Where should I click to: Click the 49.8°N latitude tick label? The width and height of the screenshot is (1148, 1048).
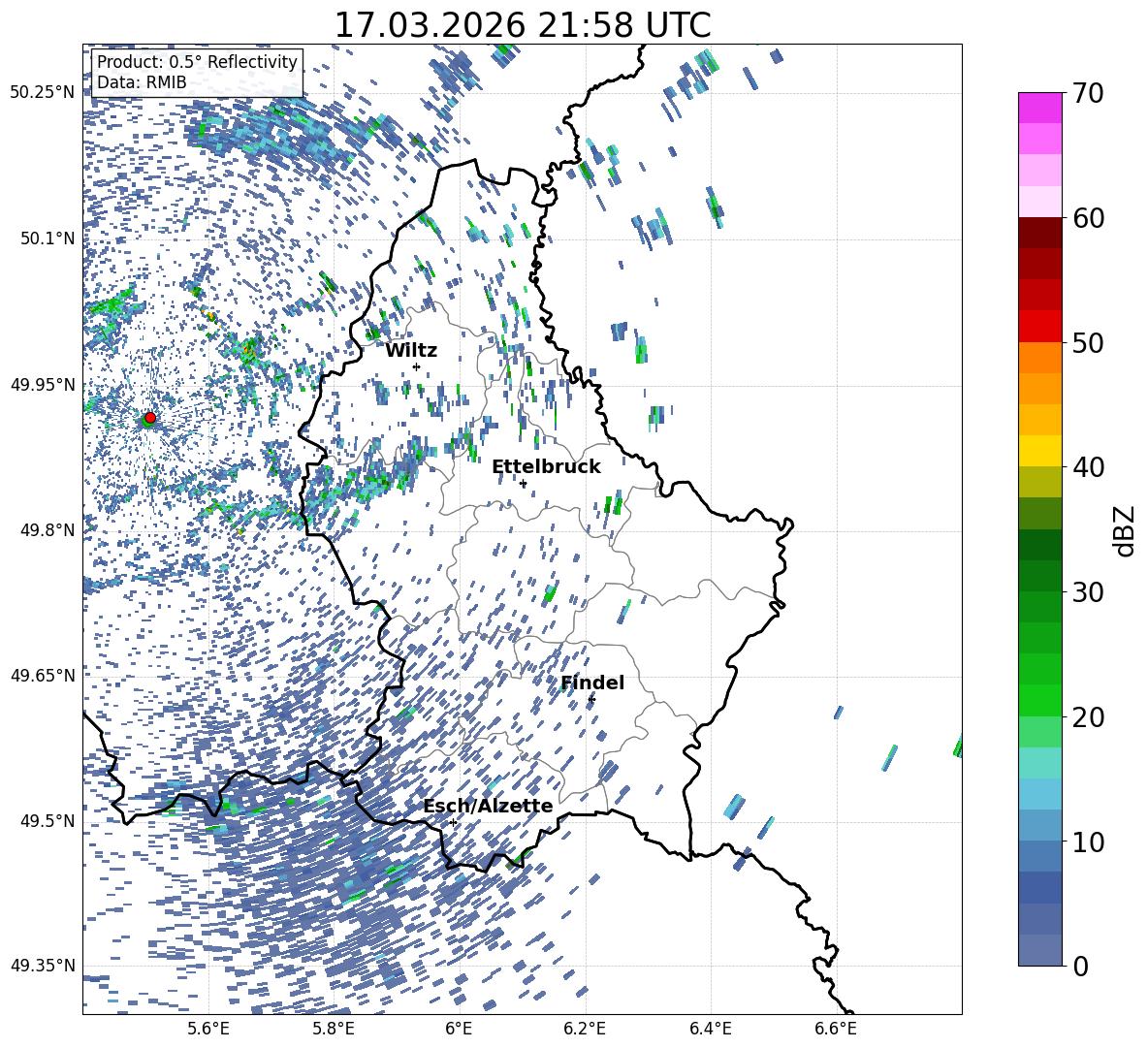(44, 529)
